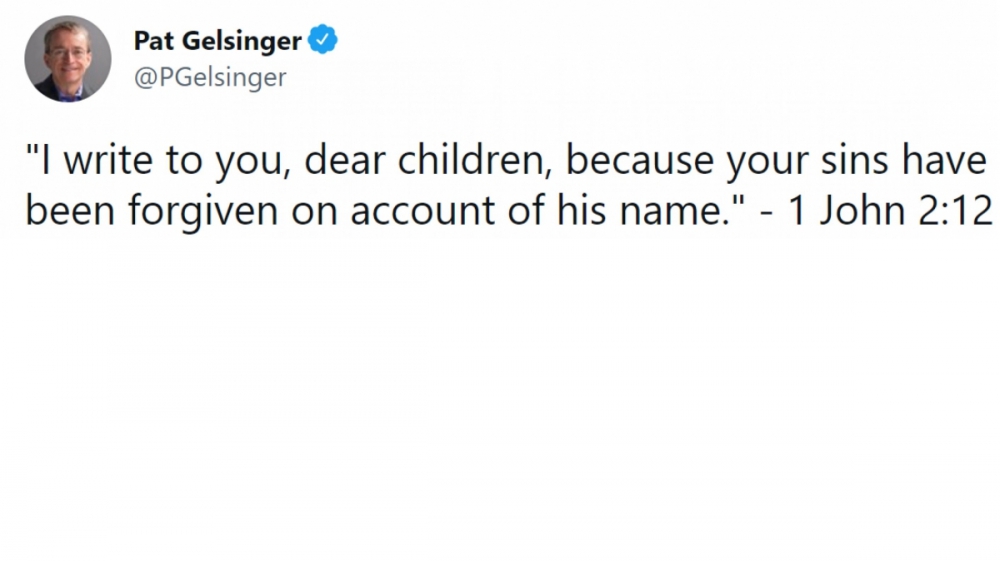Screen dimensions: 1000x561
Task: Click the word "account" in the tweet
Action: (x=422, y=211)
